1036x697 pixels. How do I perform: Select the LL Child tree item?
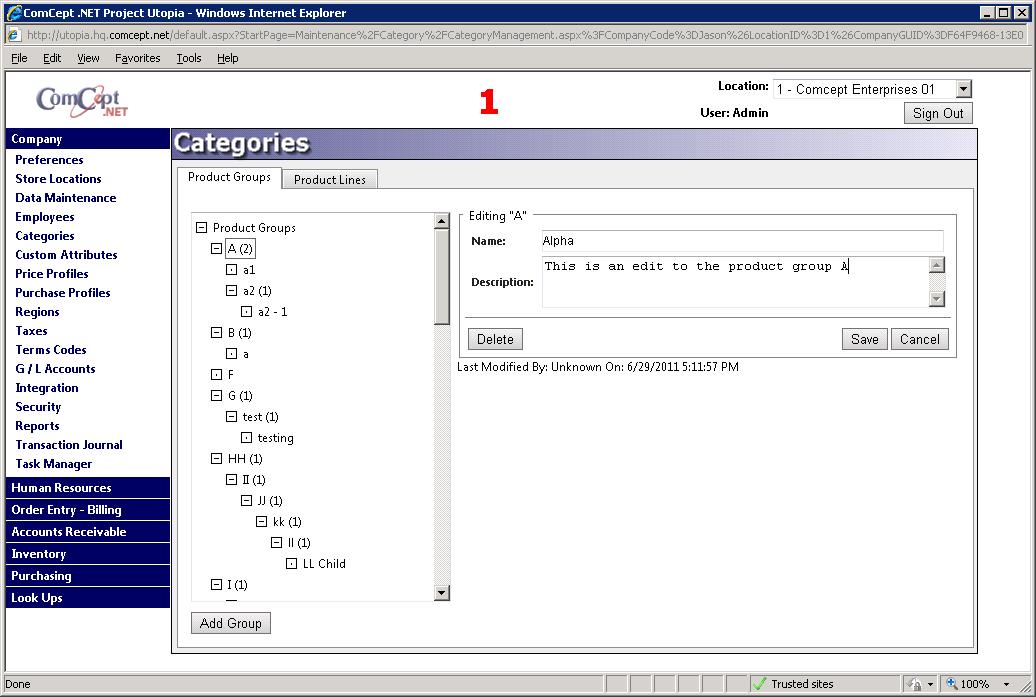(x=324, y=564)
